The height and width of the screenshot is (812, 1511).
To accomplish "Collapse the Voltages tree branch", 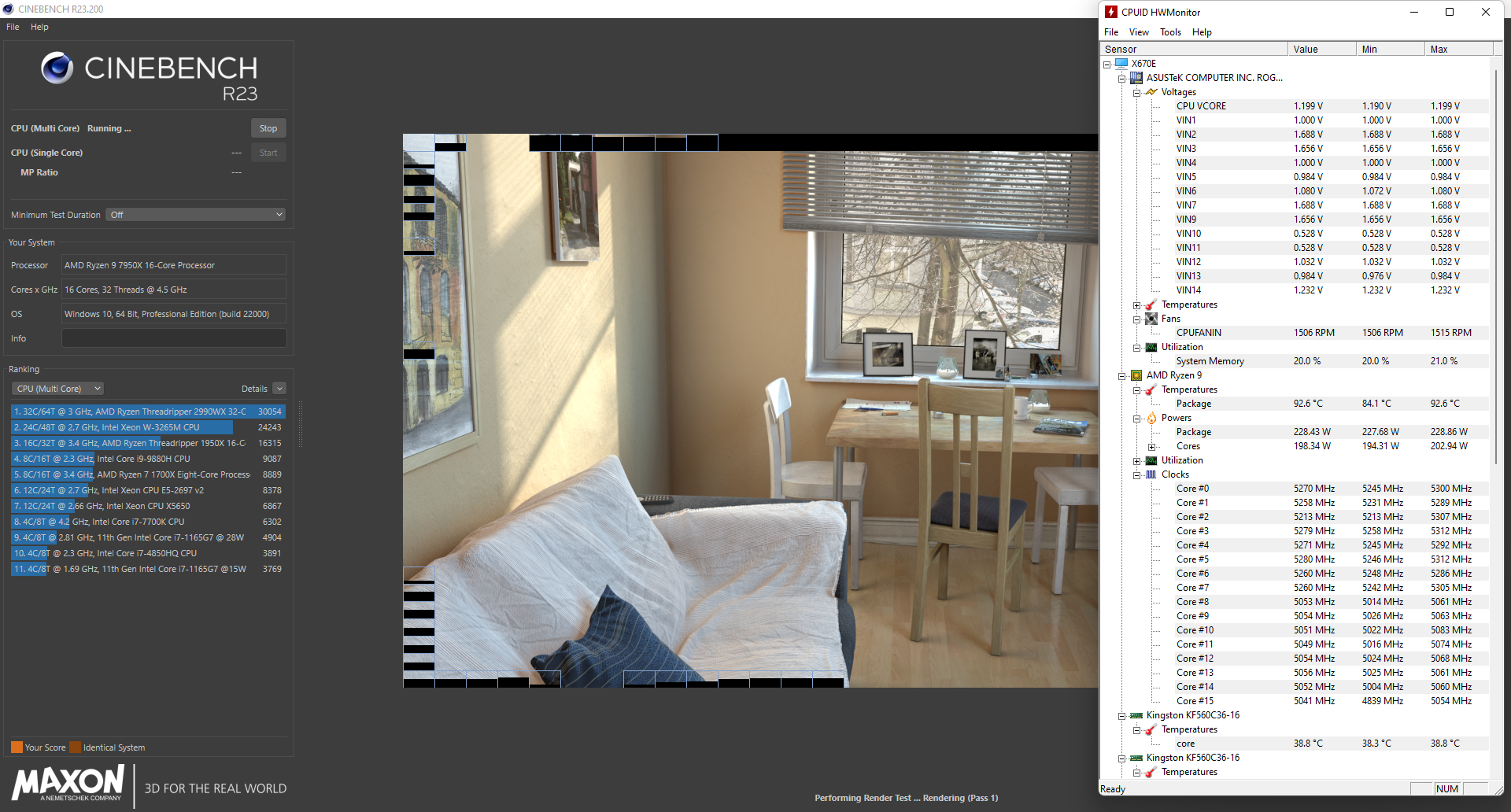I will 1136,92.
